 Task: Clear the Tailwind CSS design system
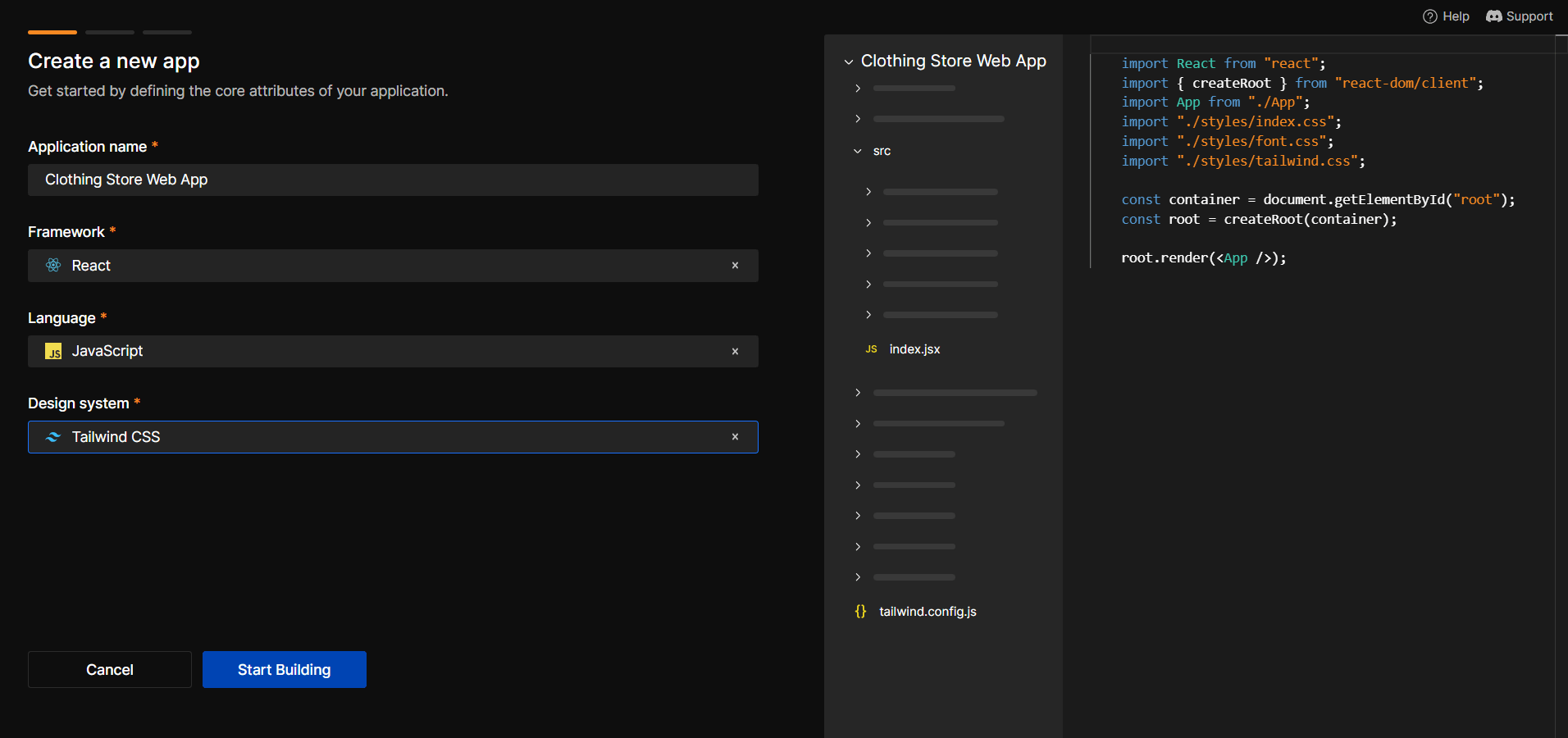735,437
